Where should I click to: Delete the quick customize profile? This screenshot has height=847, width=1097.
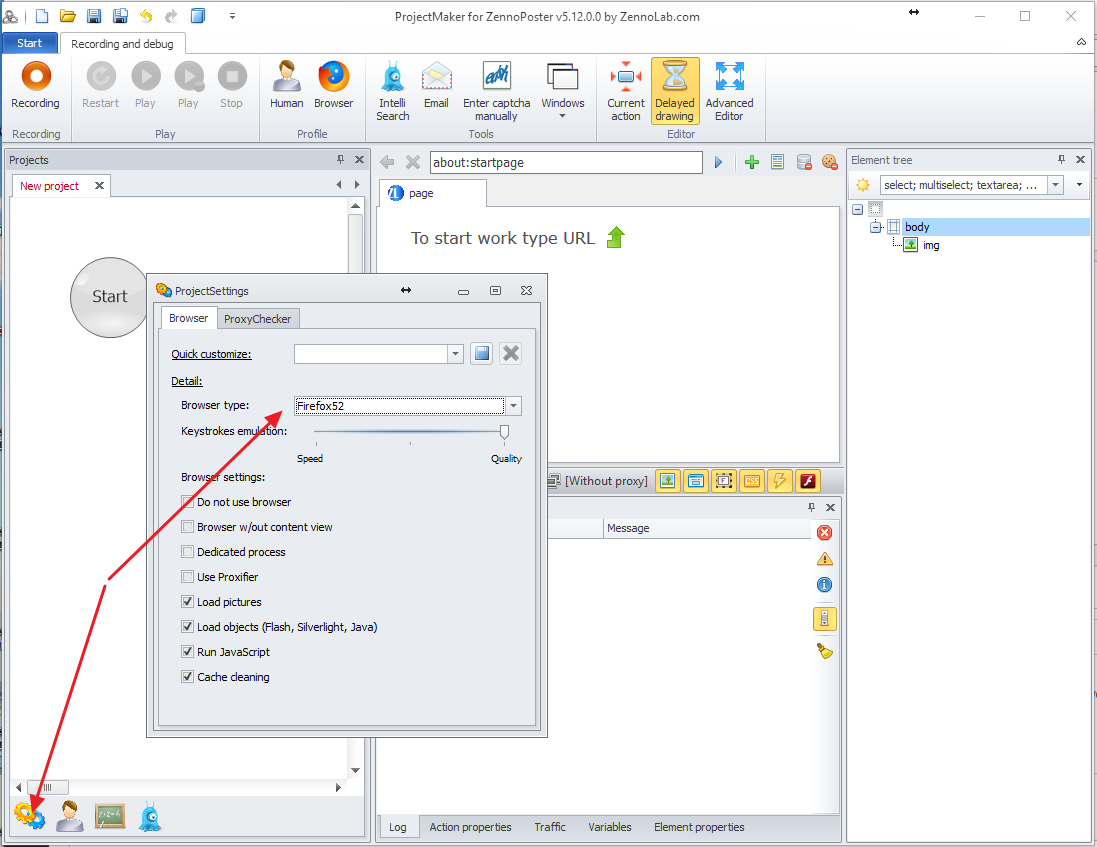coord(511,354)
